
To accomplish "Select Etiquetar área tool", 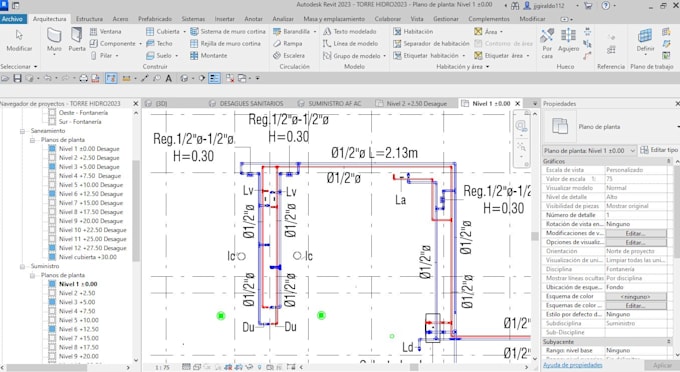I will [x=502, y=55].
